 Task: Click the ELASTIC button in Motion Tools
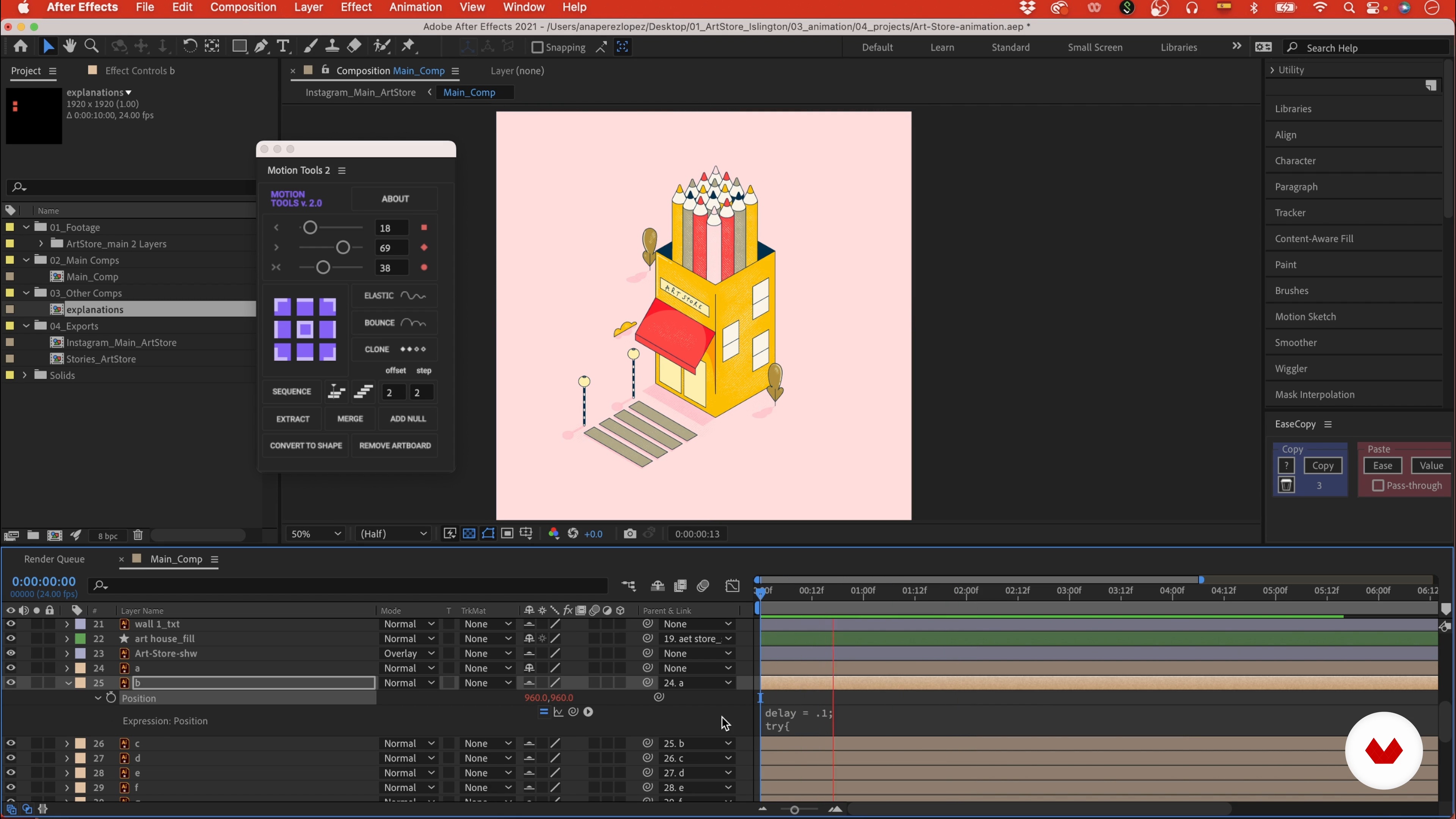pos(394,296)
